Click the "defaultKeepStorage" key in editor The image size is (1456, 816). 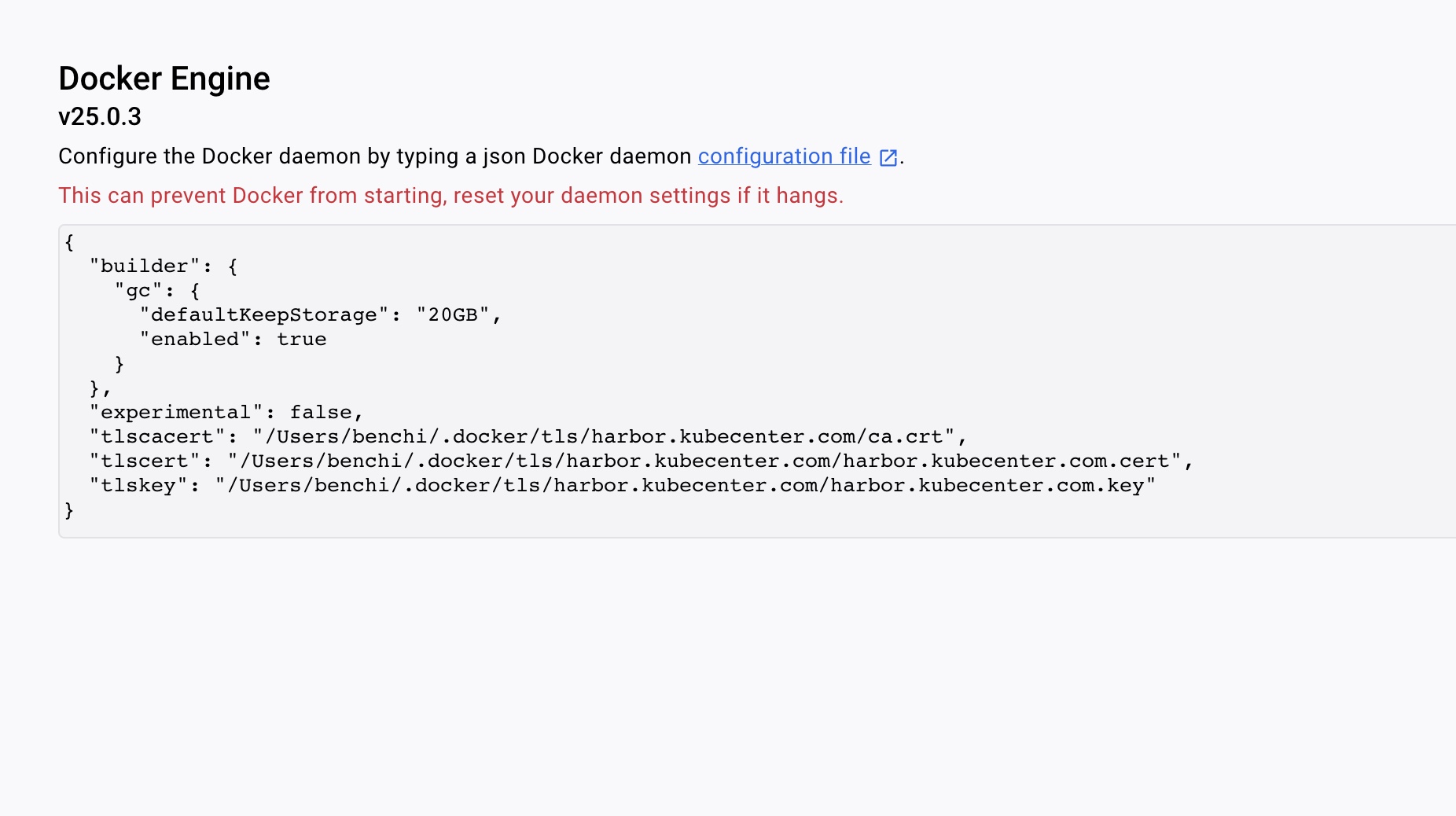click(x=264, y=314)
